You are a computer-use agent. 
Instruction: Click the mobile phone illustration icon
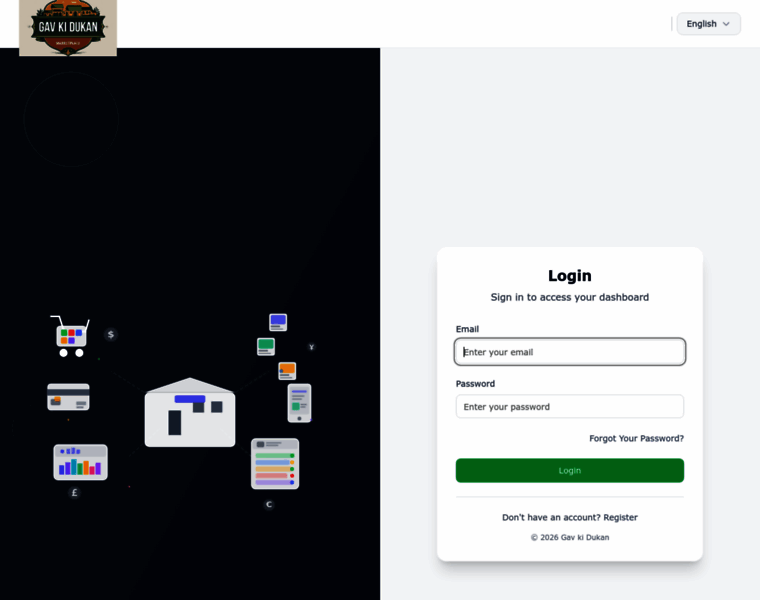(300, 403)
